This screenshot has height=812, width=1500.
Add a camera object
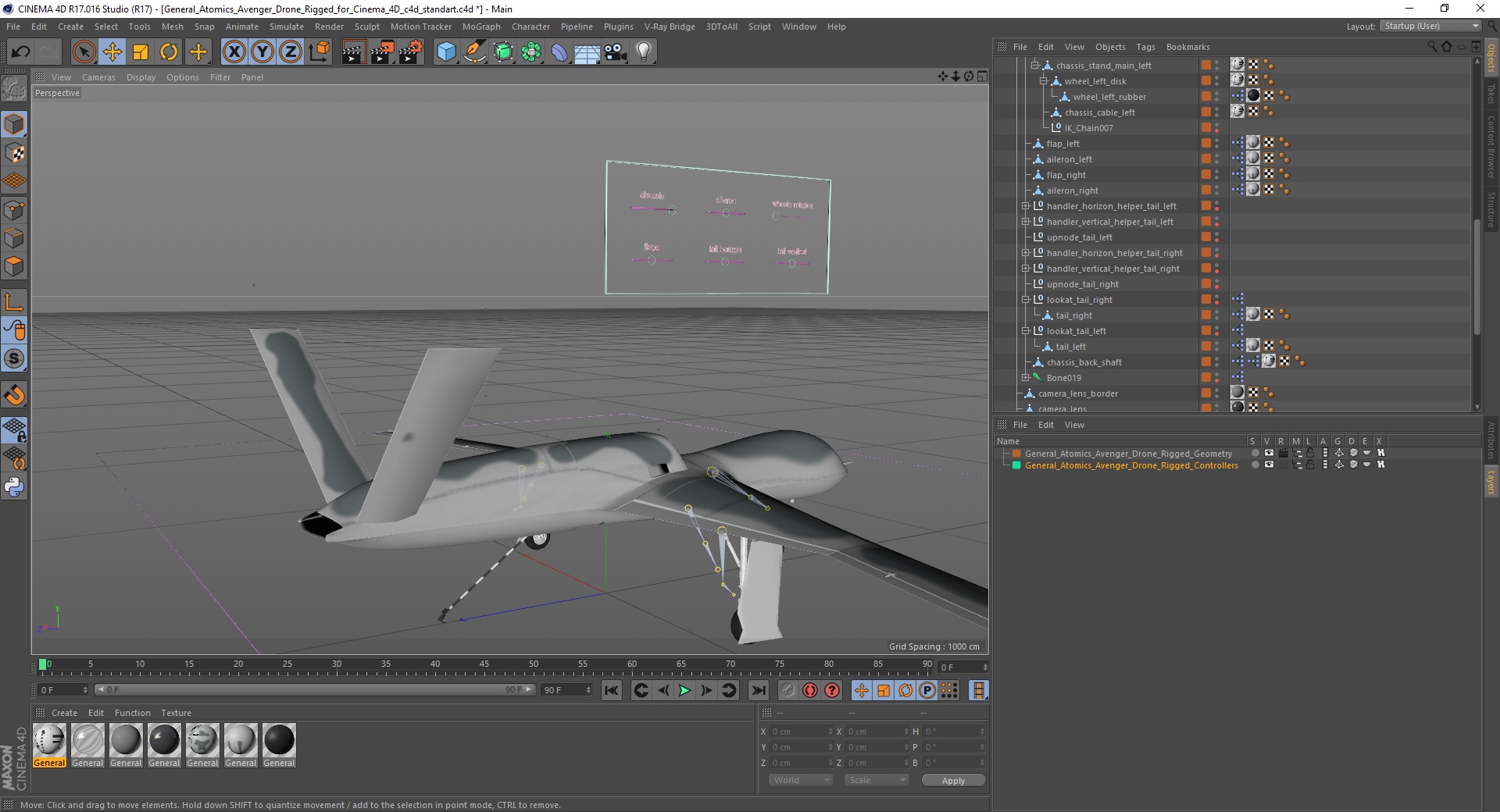pos(616,52)
